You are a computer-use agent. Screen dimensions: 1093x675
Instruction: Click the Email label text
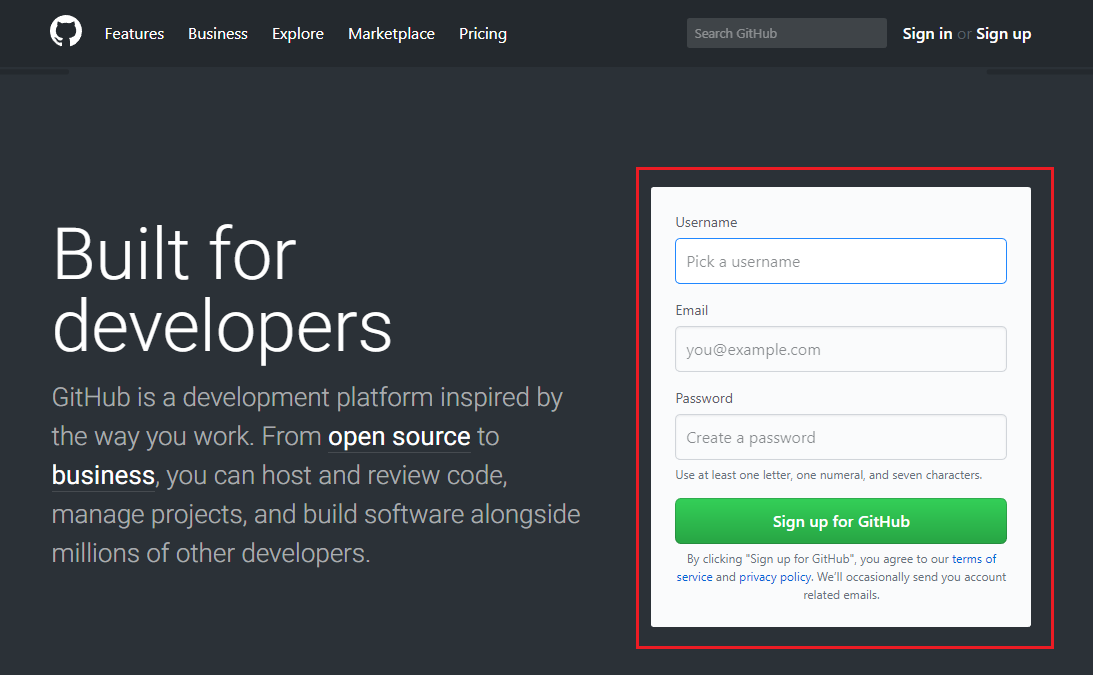coord(691,310)
